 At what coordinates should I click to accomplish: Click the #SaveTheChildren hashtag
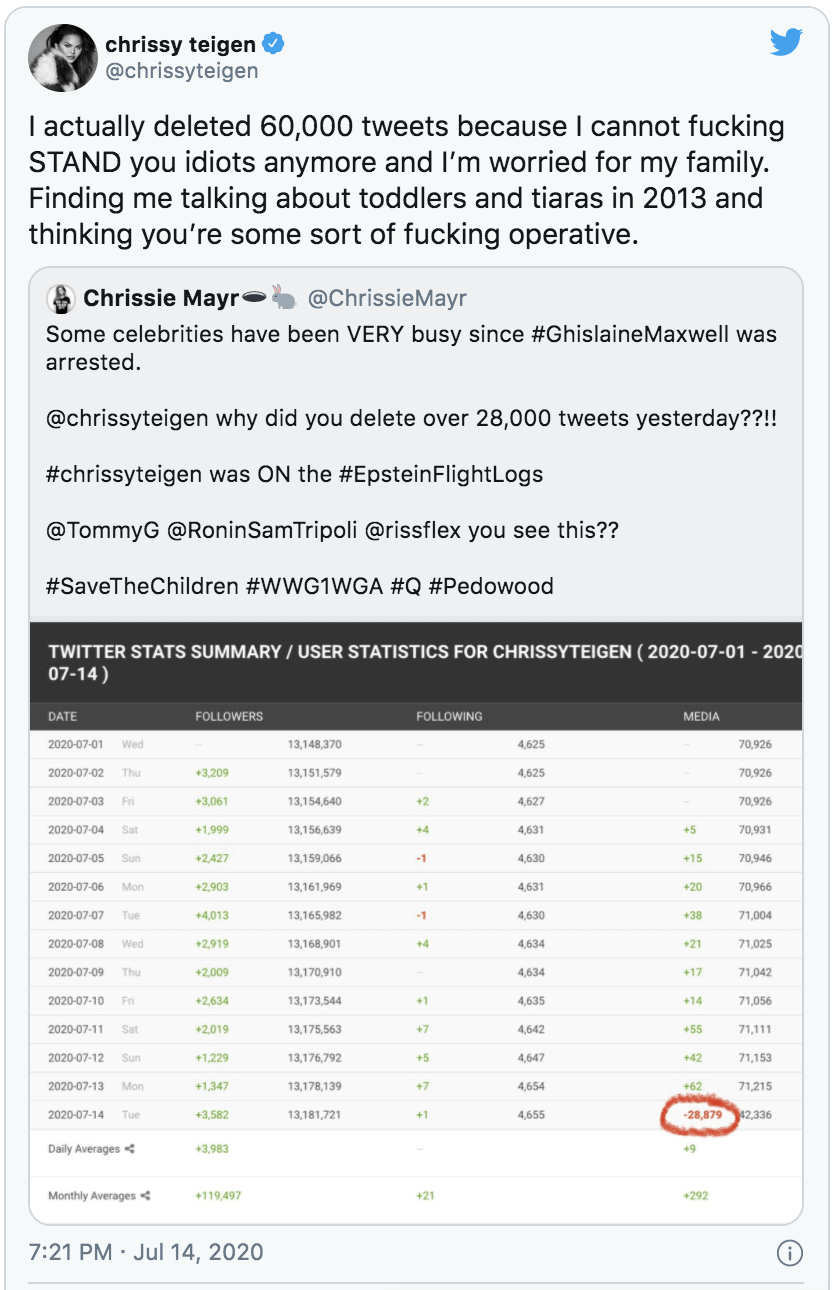(x=141, y=586)
